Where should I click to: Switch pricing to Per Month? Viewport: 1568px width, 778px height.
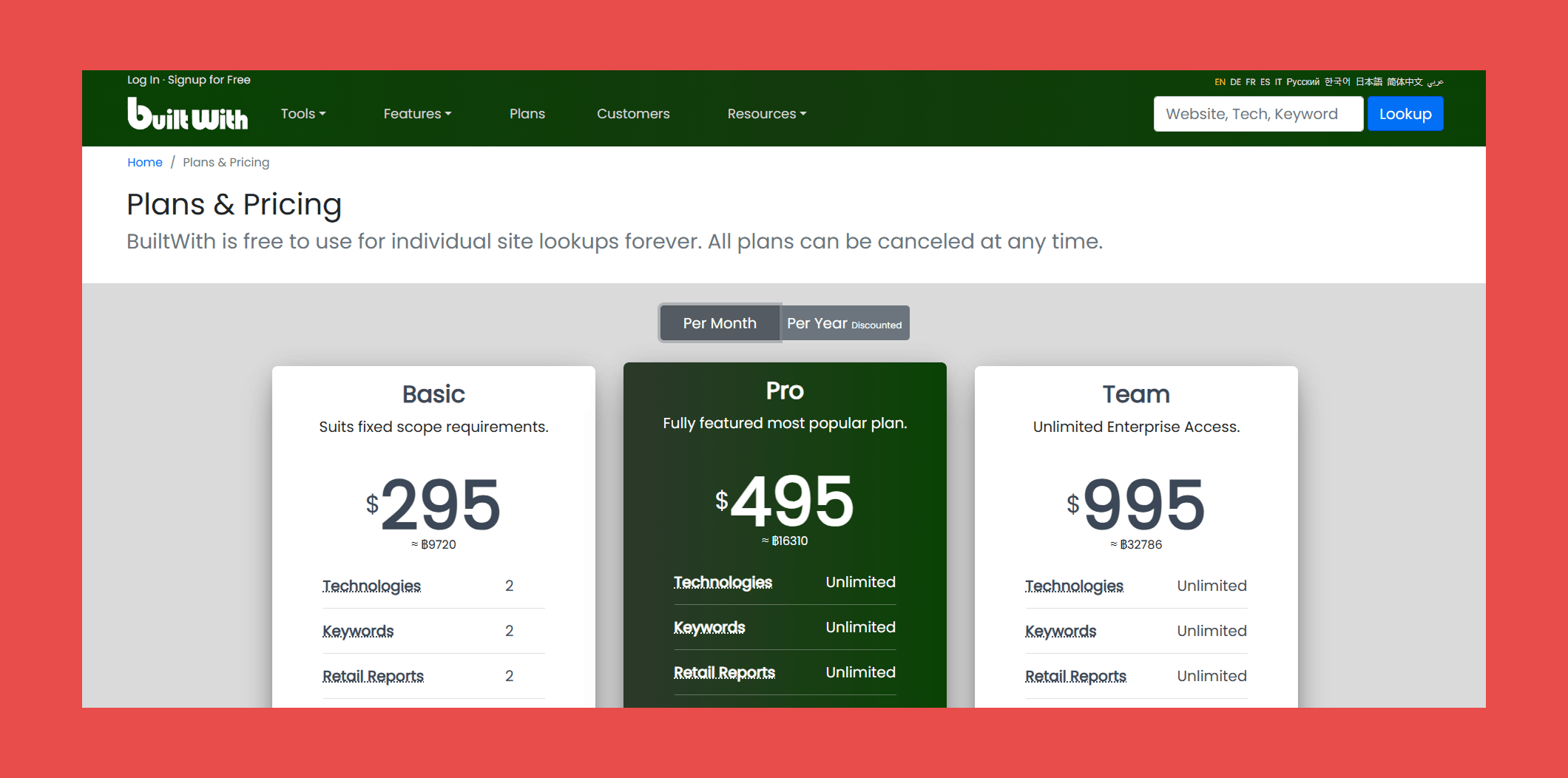point(719,323)
